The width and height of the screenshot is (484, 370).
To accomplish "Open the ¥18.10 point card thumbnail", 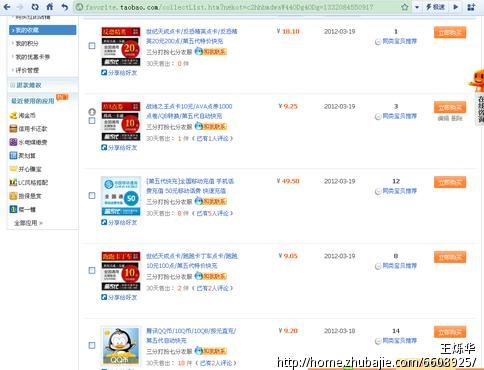I will point(121,47).
